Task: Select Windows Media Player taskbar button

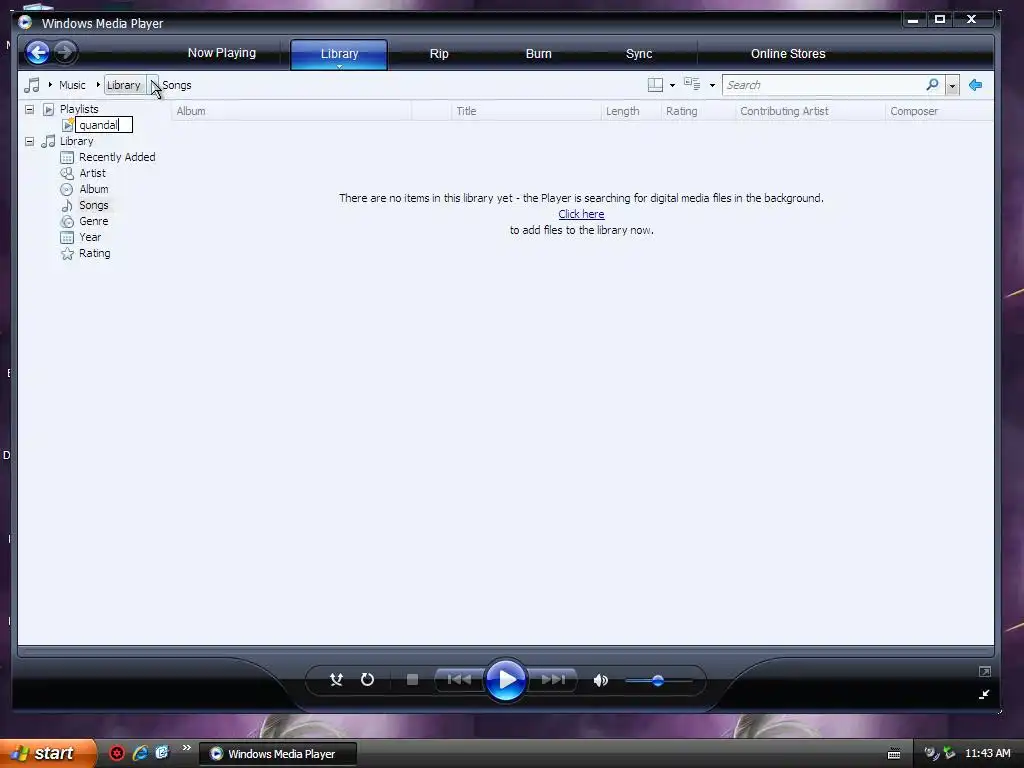Action: click(x=278, y=754)
